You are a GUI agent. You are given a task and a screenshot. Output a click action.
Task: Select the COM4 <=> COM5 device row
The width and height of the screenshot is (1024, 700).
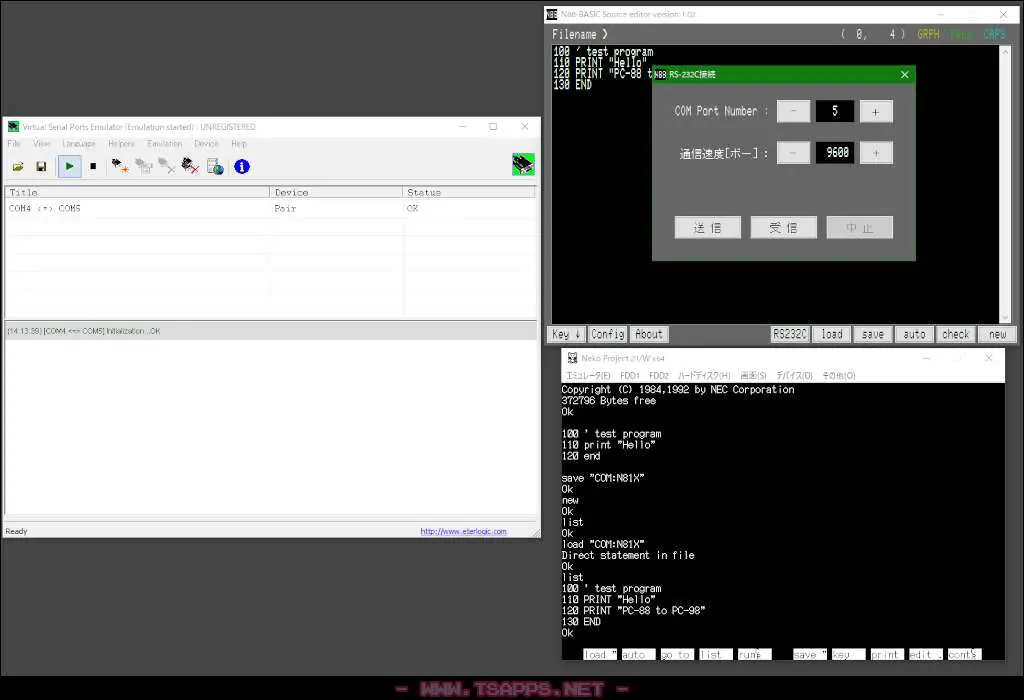pyautogui.click(x=270, y=208)
